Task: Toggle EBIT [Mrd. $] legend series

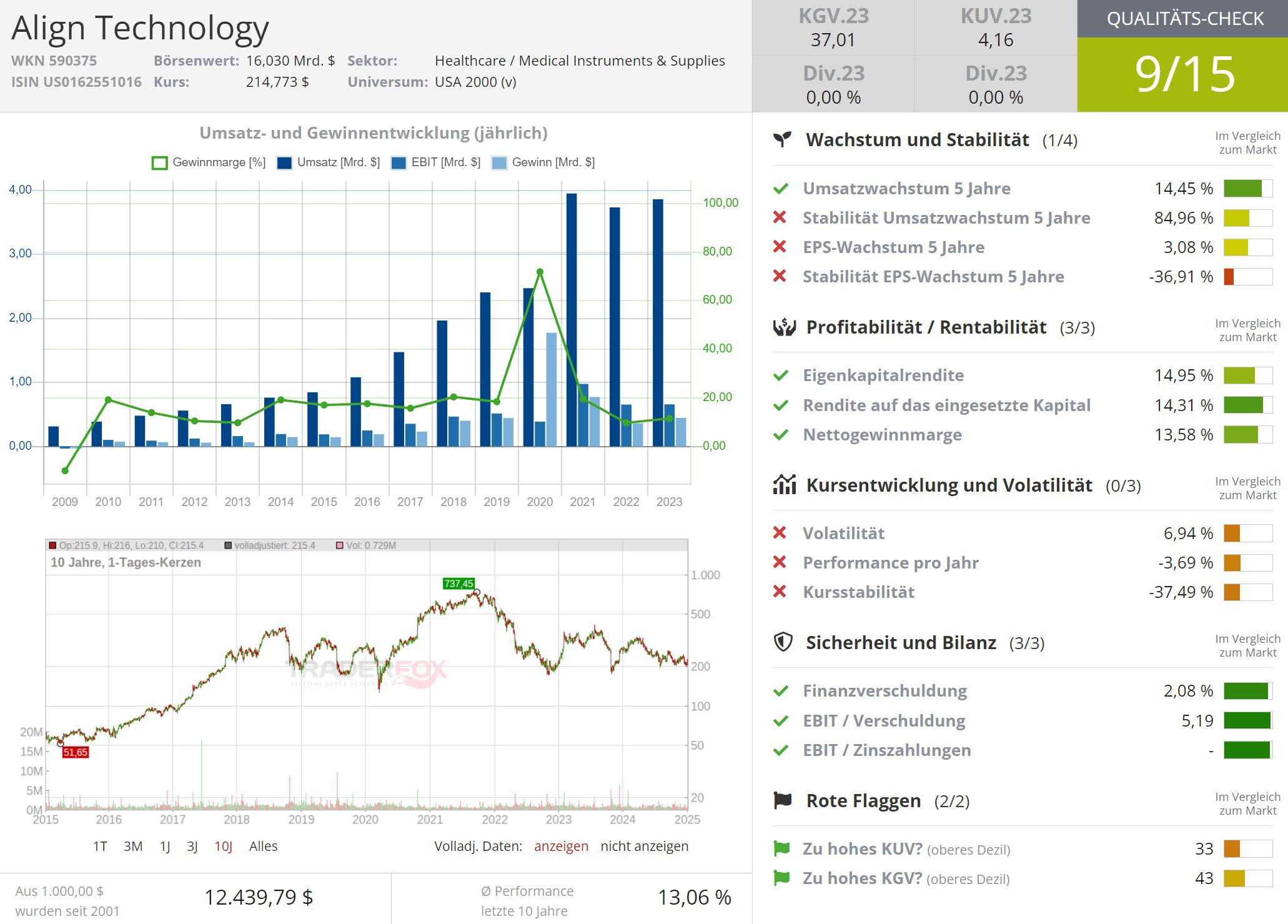Action: pyautogui.click(x=435, y=162)
